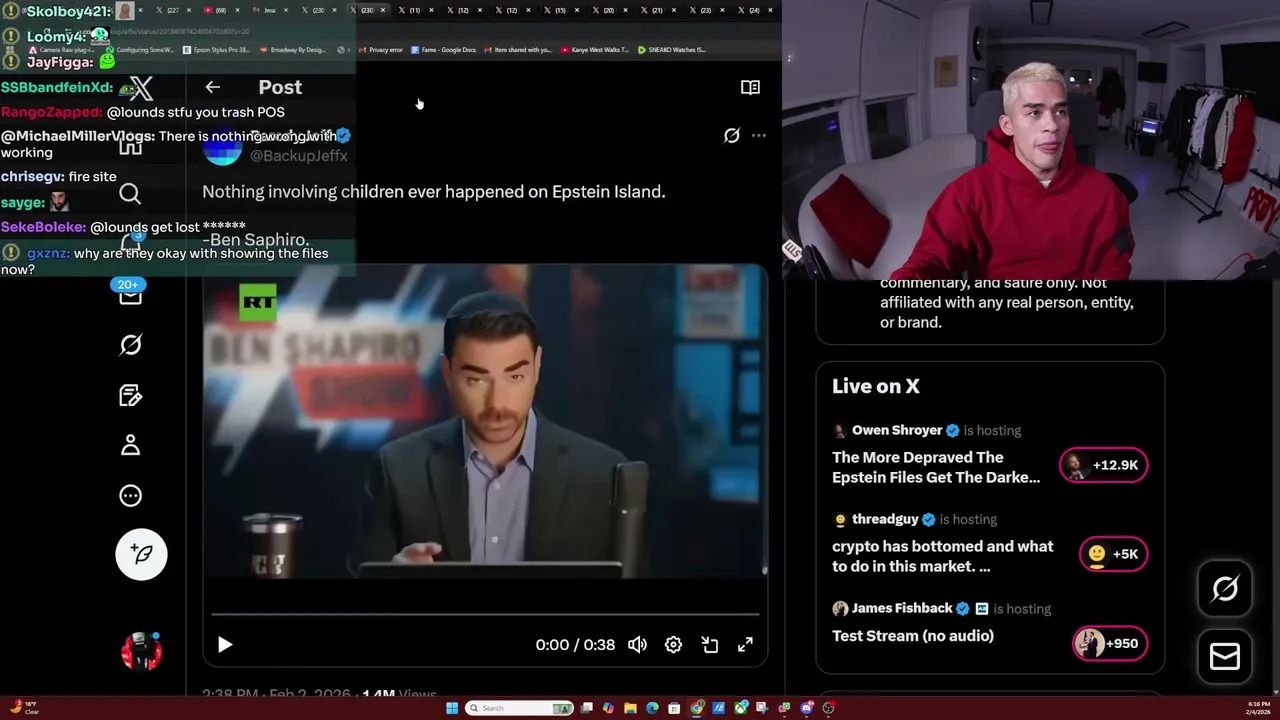Image resolution: width=1280 pixels, height=720 pixels.
Task: Open File Explorer from taskbar
Action: click(630, 708)
